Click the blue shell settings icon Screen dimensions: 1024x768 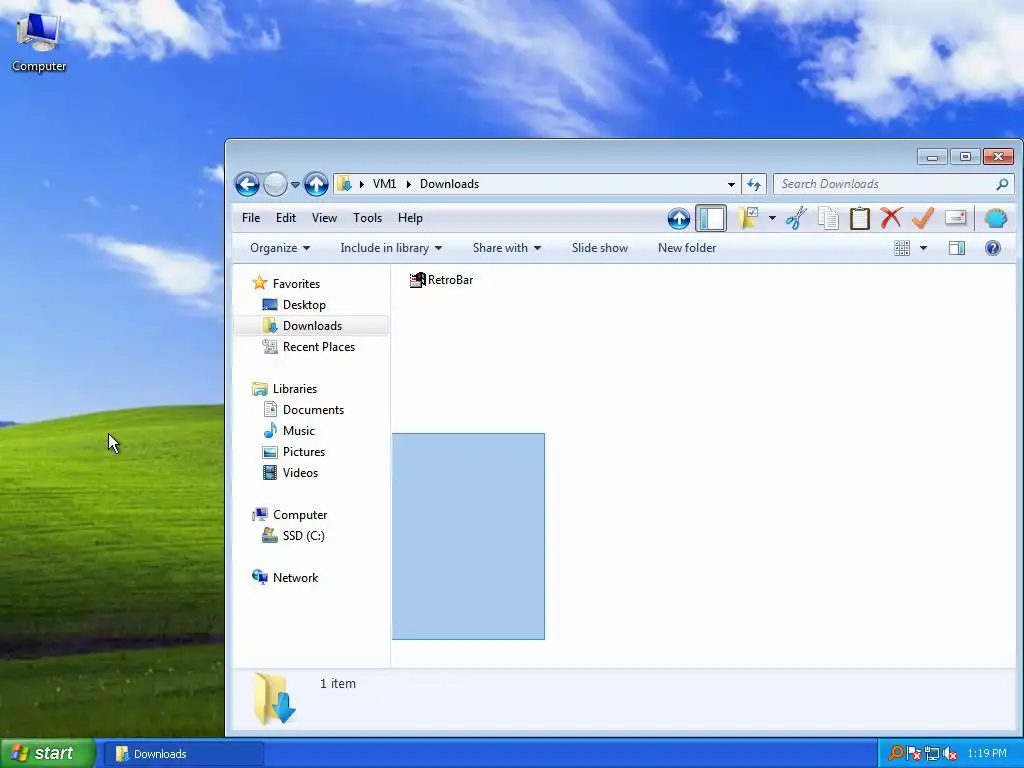995,218
